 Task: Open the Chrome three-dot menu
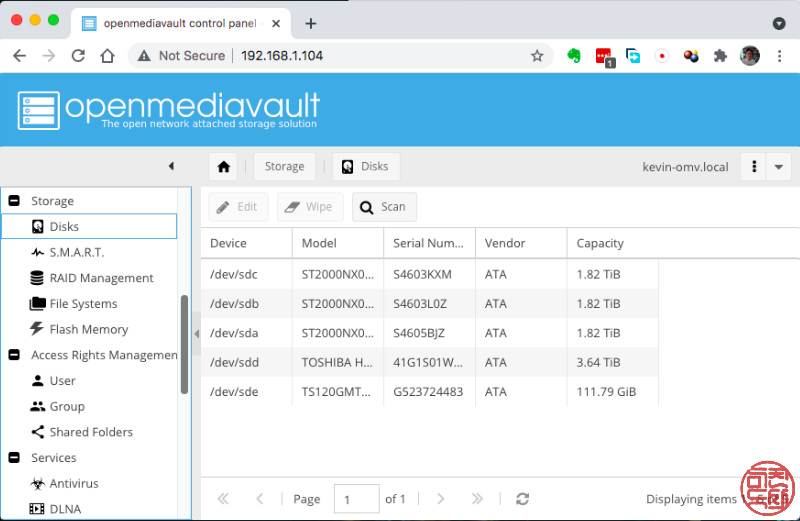[x=779, y=56]
